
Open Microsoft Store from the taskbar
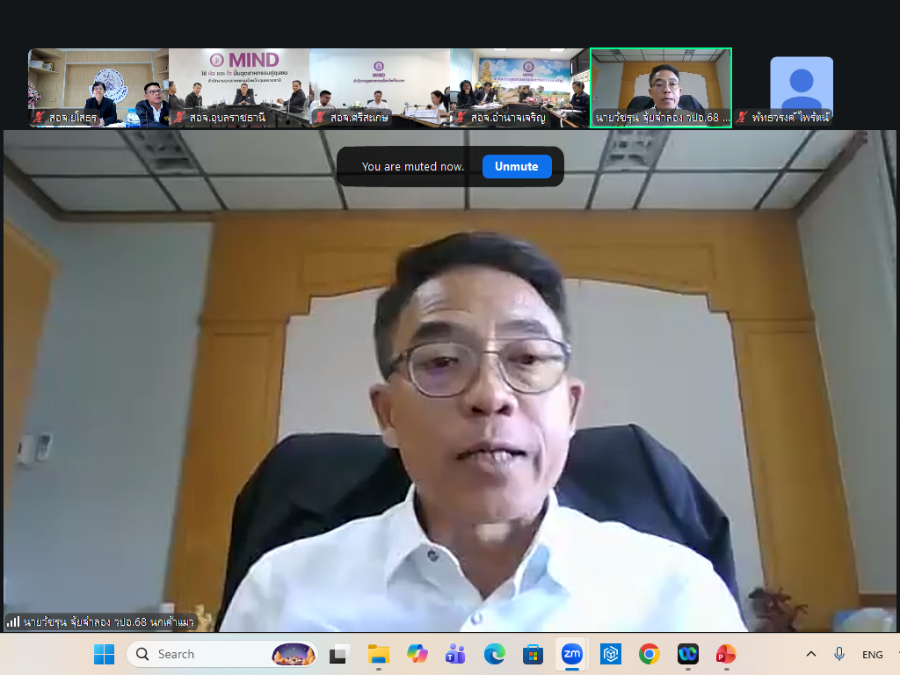tap(533, 654)
